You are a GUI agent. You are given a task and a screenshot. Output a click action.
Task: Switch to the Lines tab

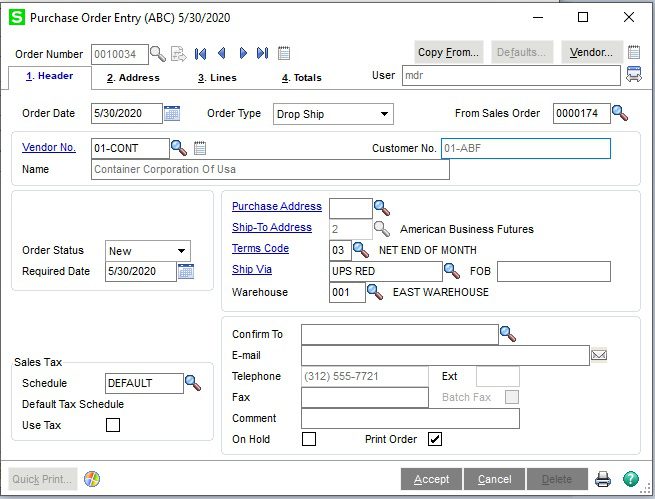pyautogui.click(x=217, y=78)
